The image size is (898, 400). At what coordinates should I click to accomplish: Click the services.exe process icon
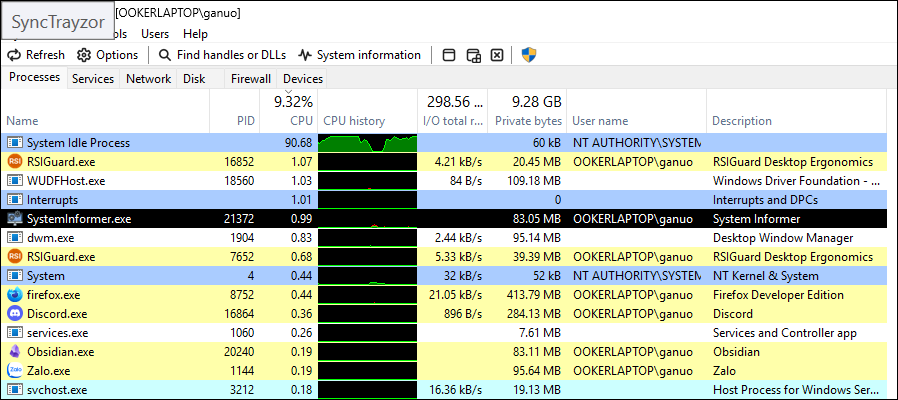15,333
